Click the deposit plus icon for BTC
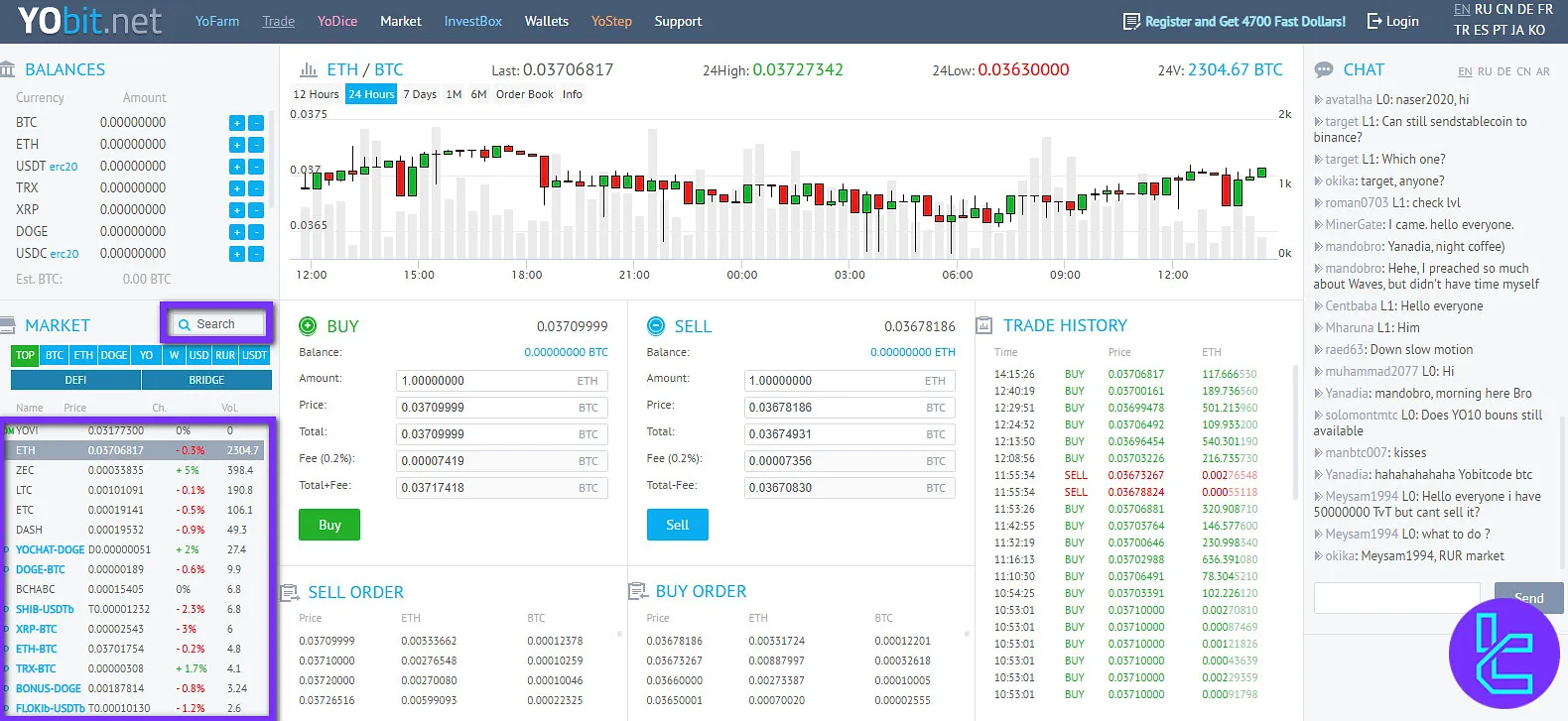The height and width of the screenshot is (721, 1568). point(236,123)
